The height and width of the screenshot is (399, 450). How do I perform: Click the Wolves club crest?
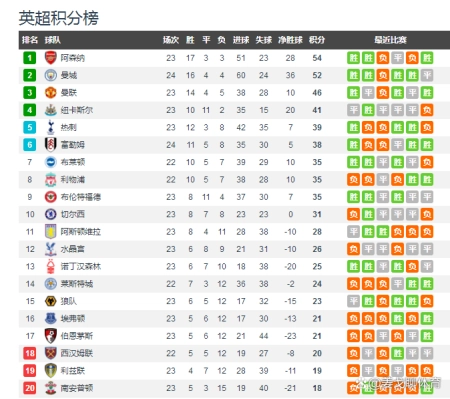pos(51,301)
